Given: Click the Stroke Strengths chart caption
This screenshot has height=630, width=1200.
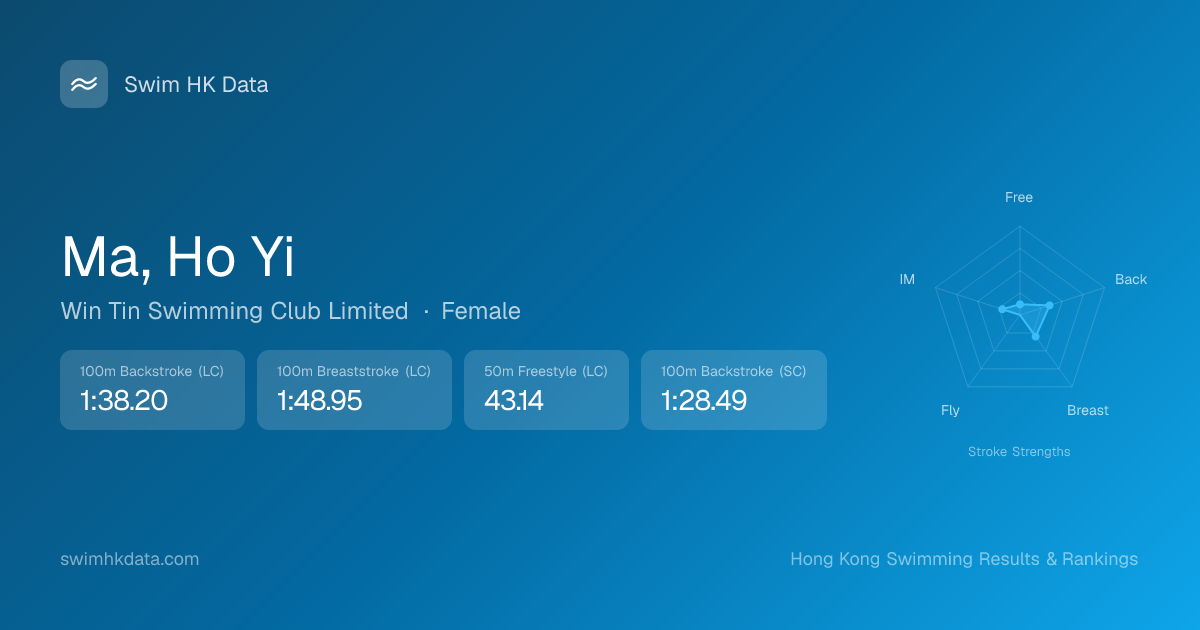Looking at the screenshot, I should [x=1019, y=452].
